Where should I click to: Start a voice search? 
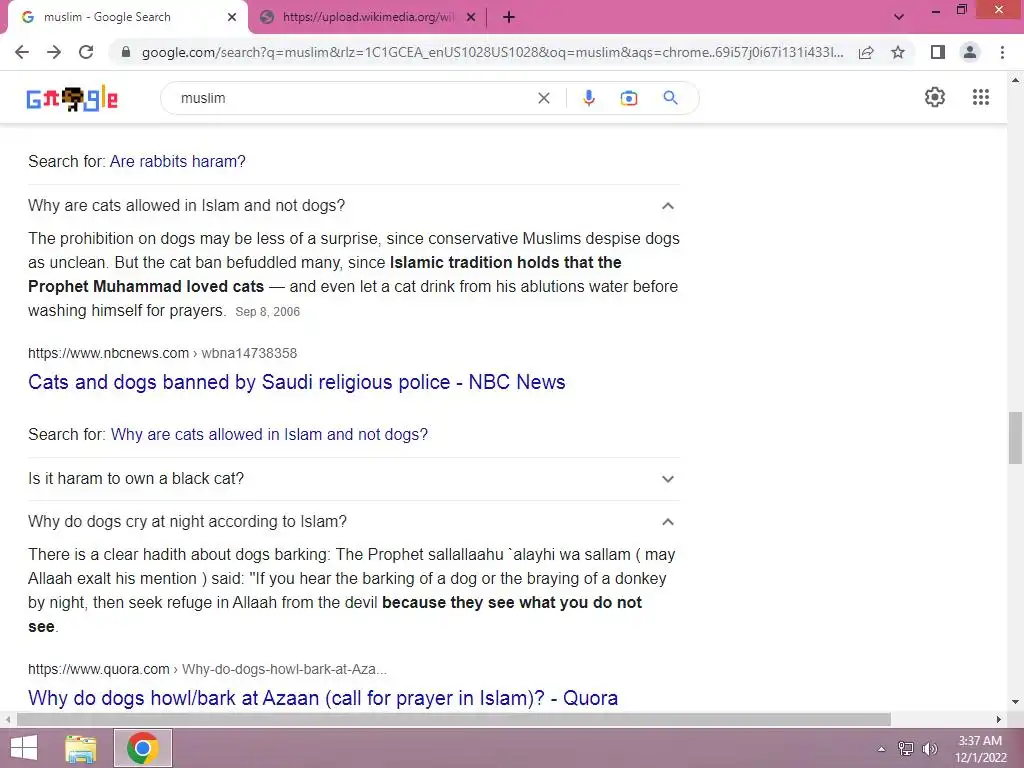[x=588, y=98]
